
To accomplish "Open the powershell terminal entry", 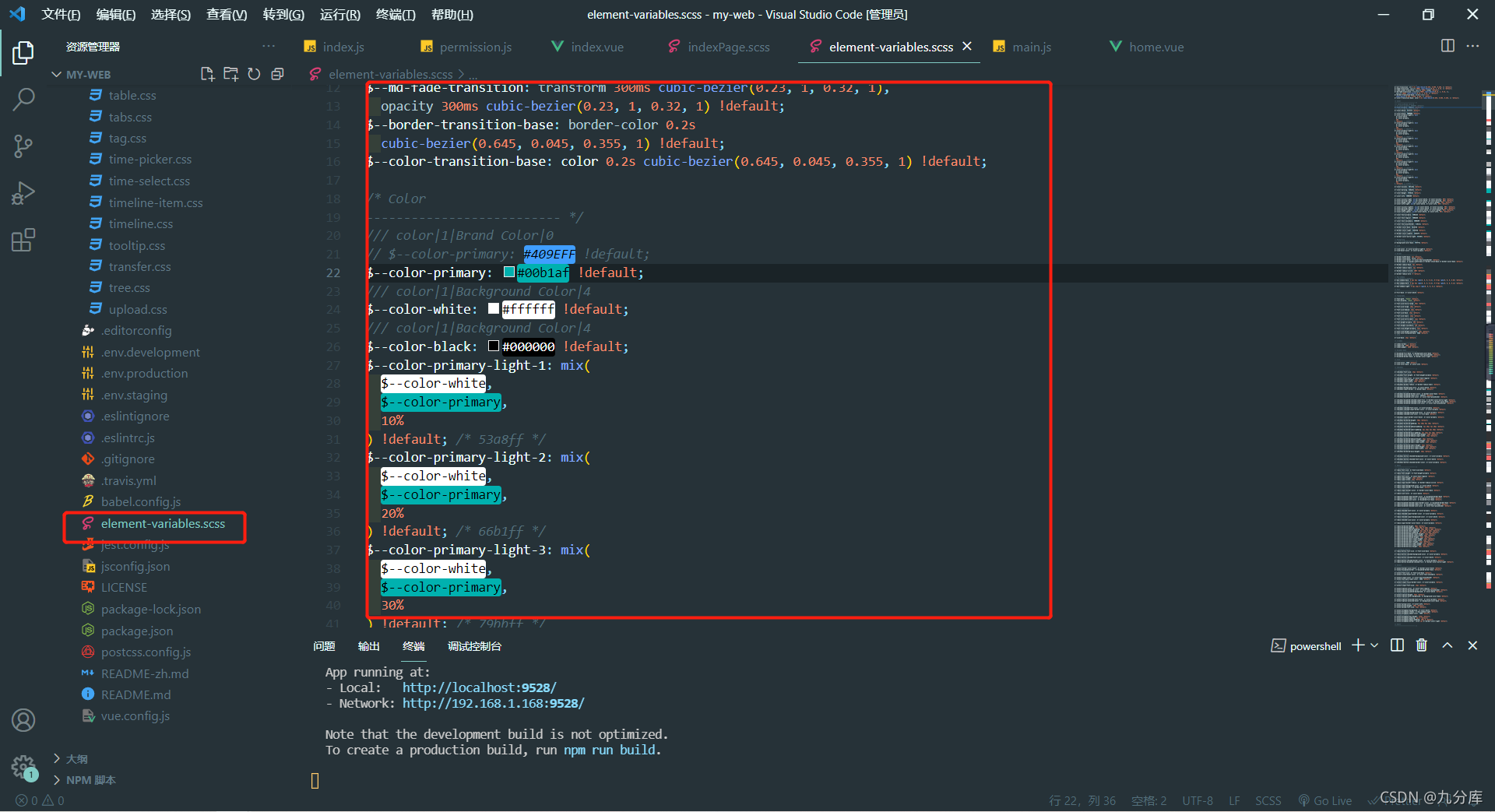I will pos(1306,646).
